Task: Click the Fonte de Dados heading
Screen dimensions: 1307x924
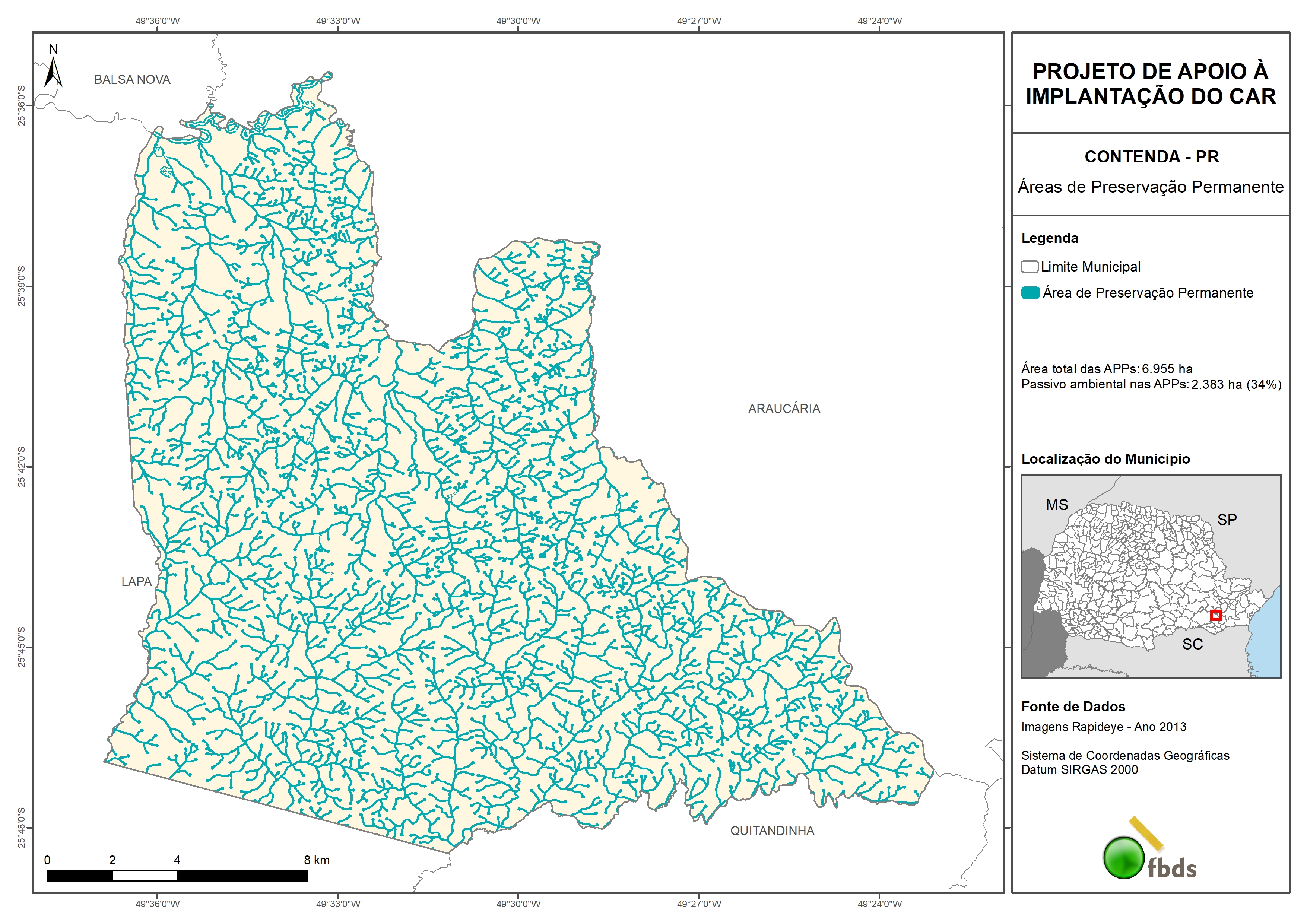Action: [x=1073, y=707]
